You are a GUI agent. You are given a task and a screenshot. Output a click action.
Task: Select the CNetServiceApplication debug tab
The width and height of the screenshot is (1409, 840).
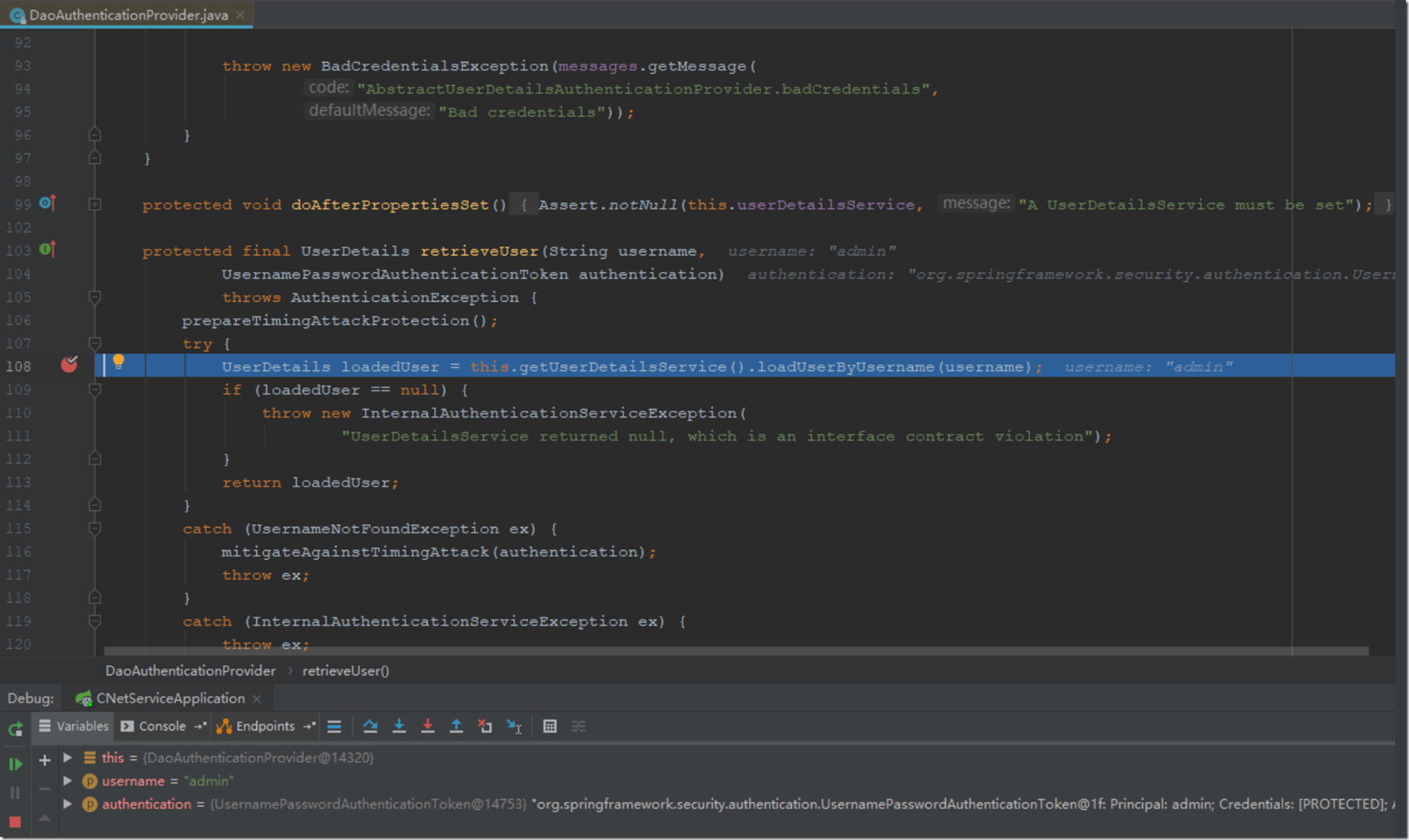(x=161, y=699)
